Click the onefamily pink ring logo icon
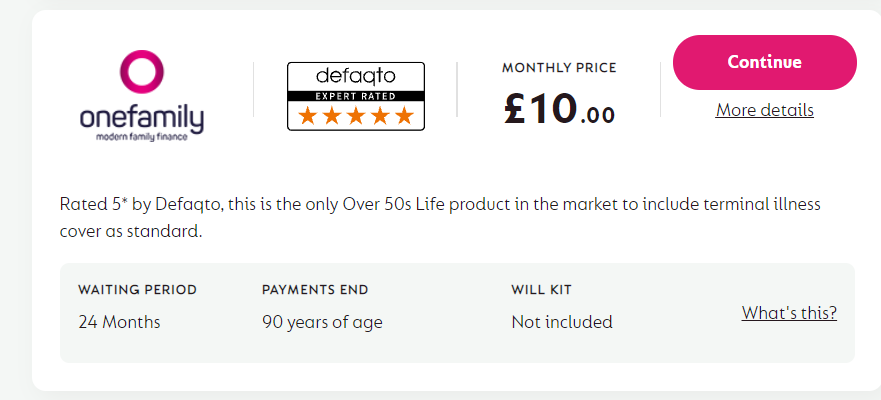Image resolution: width=881 pixels, height=400 pixels. click(142, 71)
